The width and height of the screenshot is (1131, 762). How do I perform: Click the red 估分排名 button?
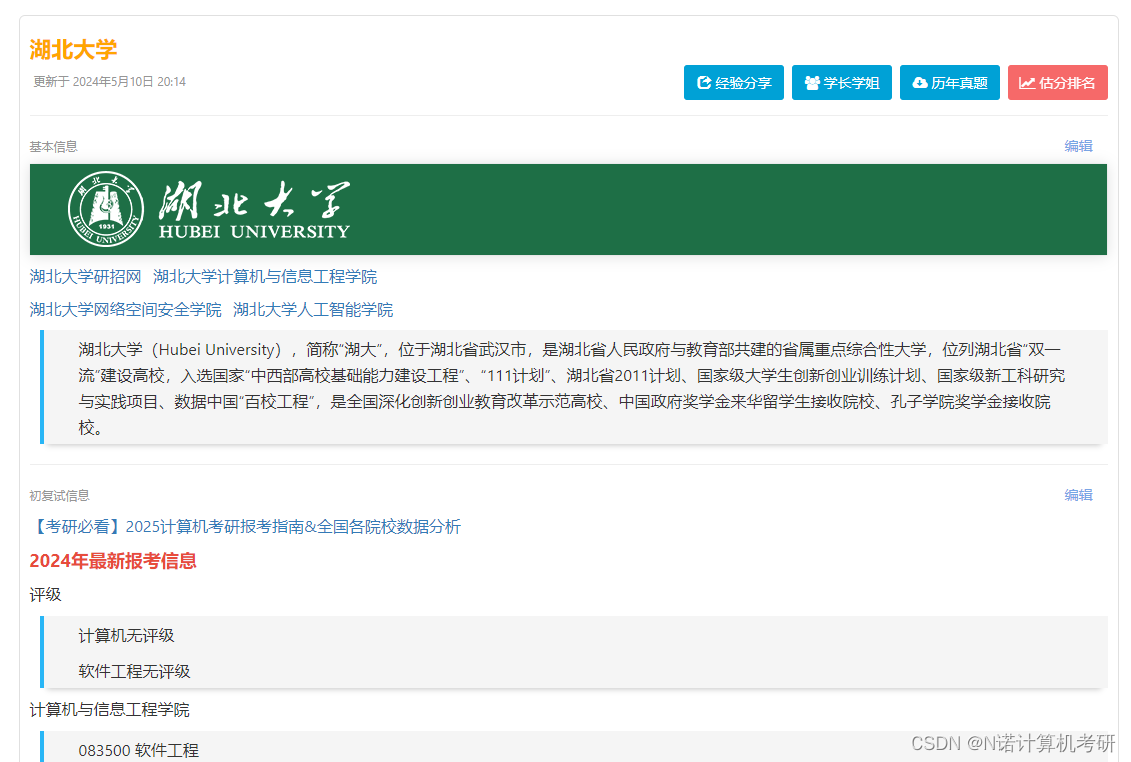[x=1057, y=83]
